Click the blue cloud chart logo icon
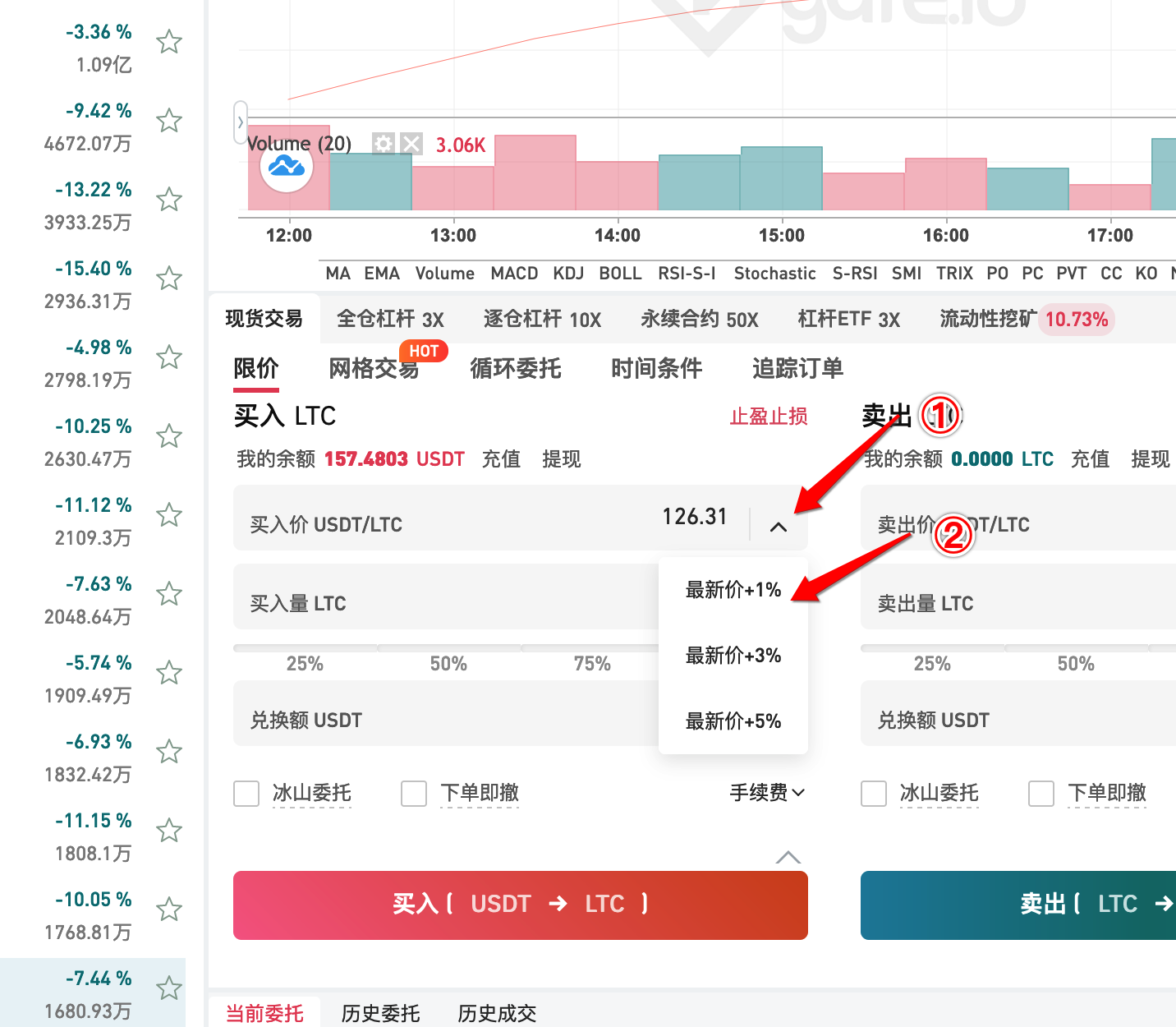 287,166
